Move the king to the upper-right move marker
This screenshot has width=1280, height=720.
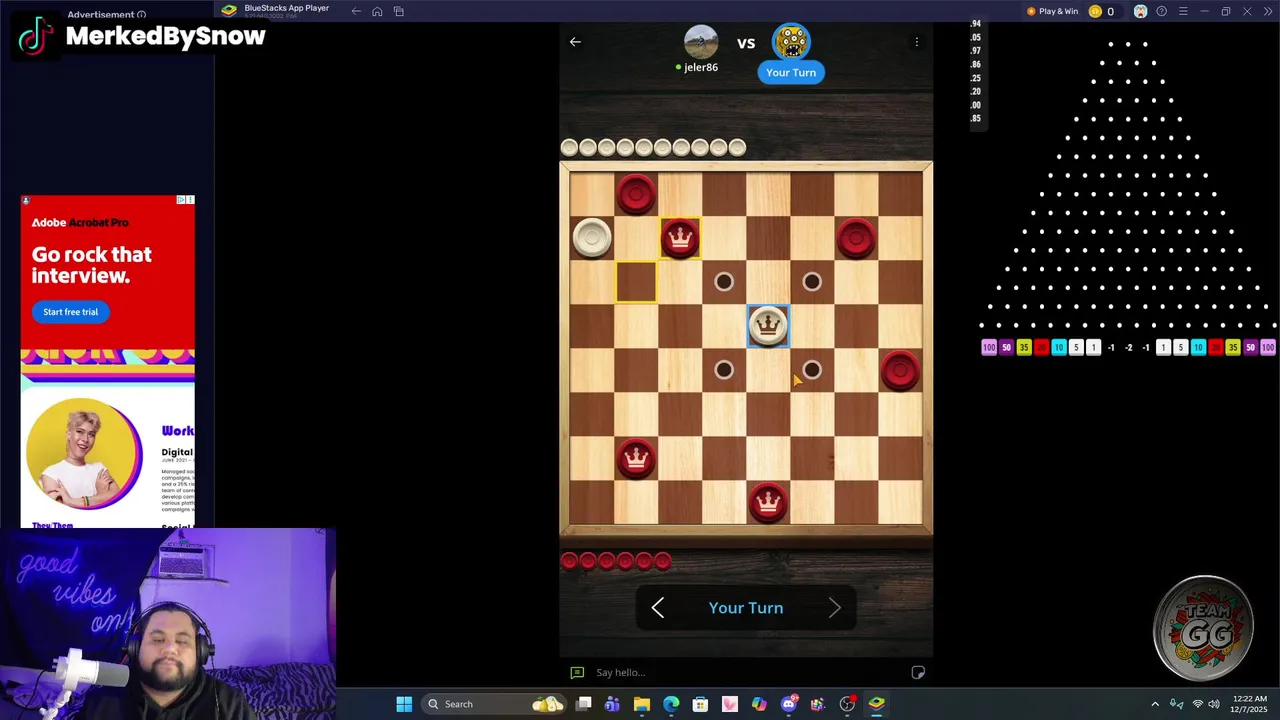pos(812,282)
